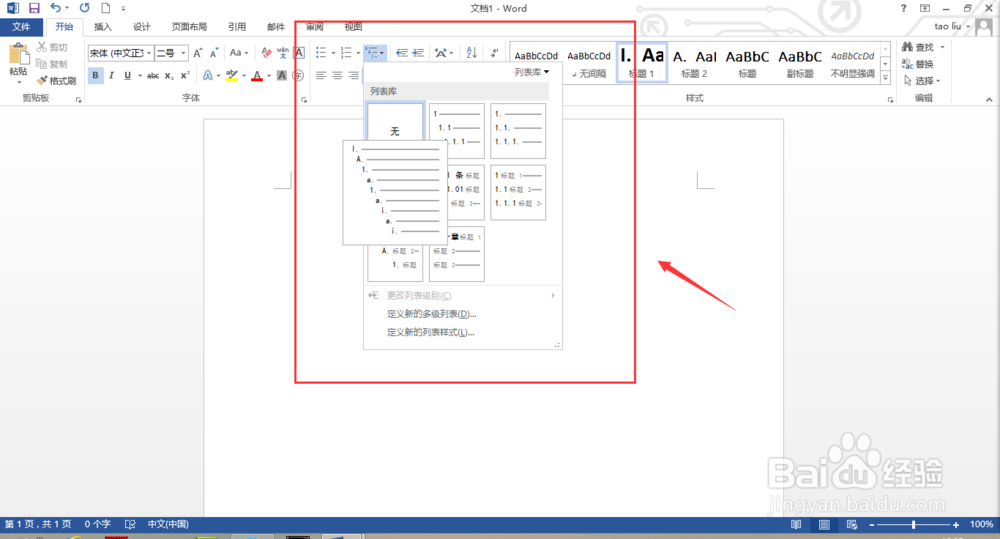Increase font size with the grow font icon
The height and width of the screenshot is (539, 1000).
(198, 53)
